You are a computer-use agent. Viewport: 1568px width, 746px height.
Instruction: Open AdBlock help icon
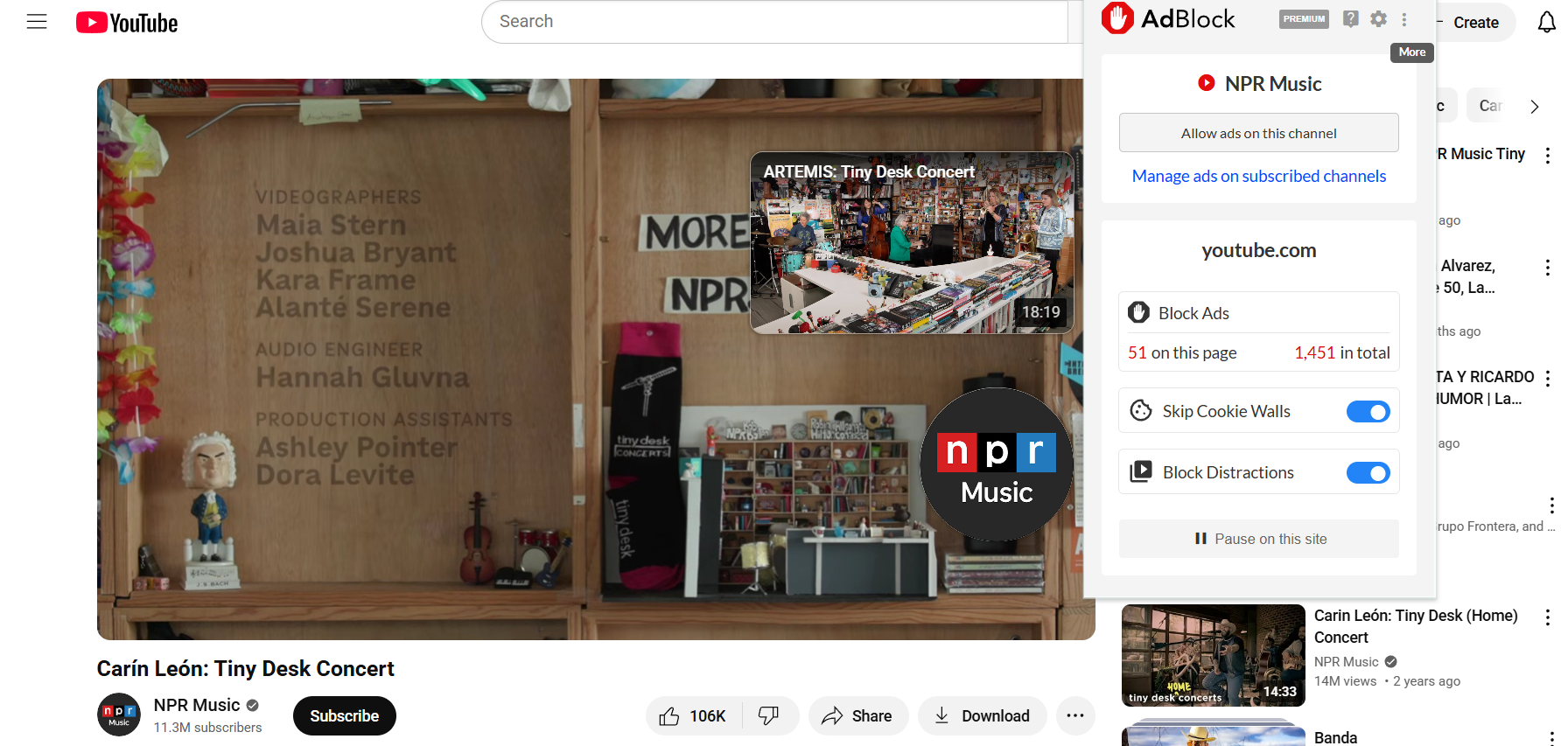(1351, 19)
